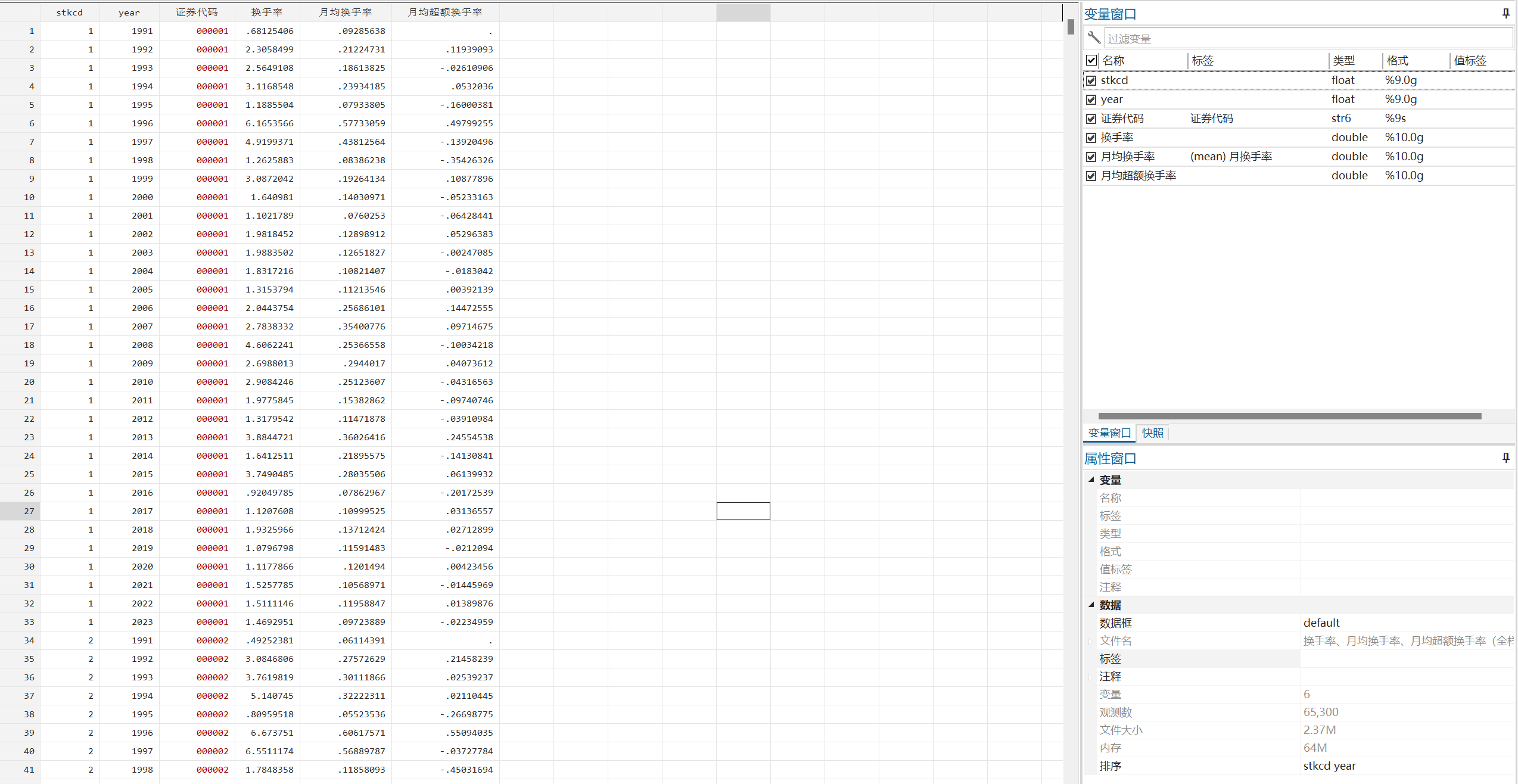
Task: Pin the 变量窗口 panel with pushpin
Action: click(1505, 14)
